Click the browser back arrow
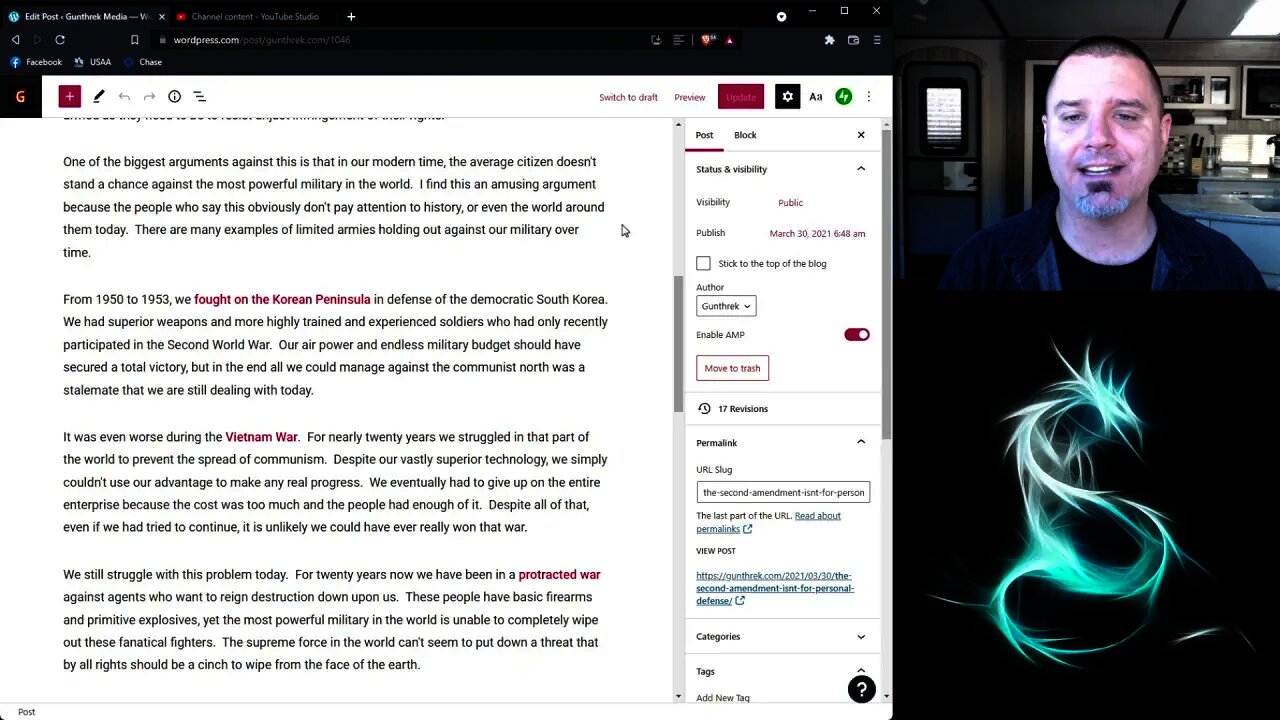Screen dimensions: 1280x720 15,40
